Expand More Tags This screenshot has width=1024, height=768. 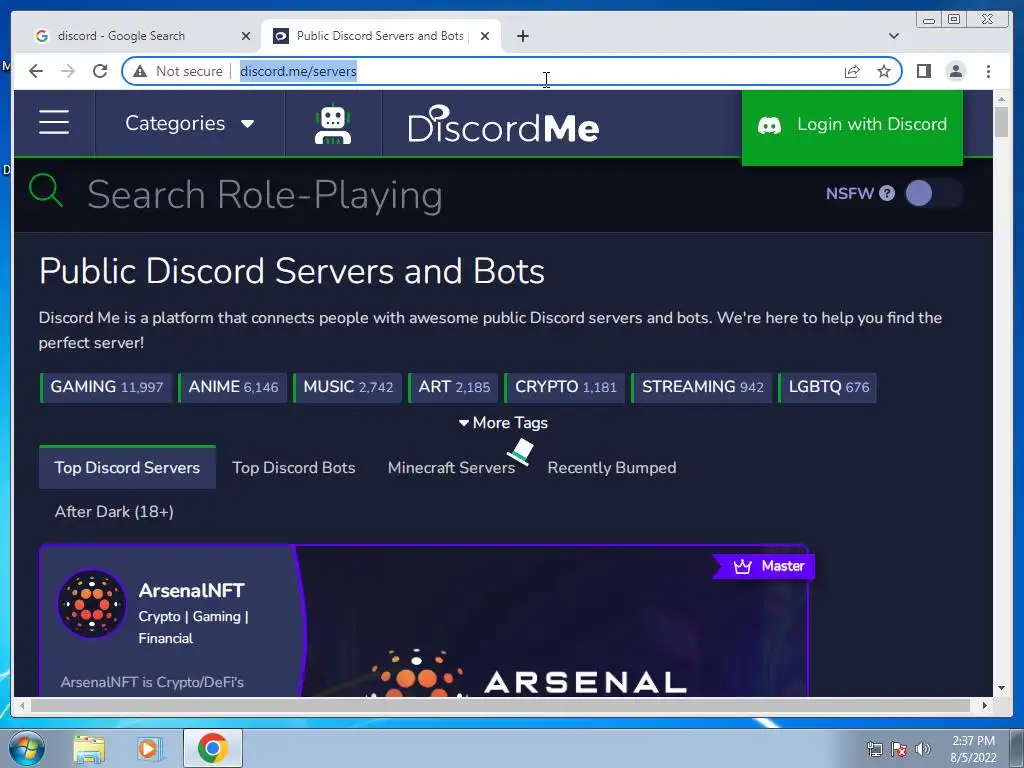pos(503,423)
